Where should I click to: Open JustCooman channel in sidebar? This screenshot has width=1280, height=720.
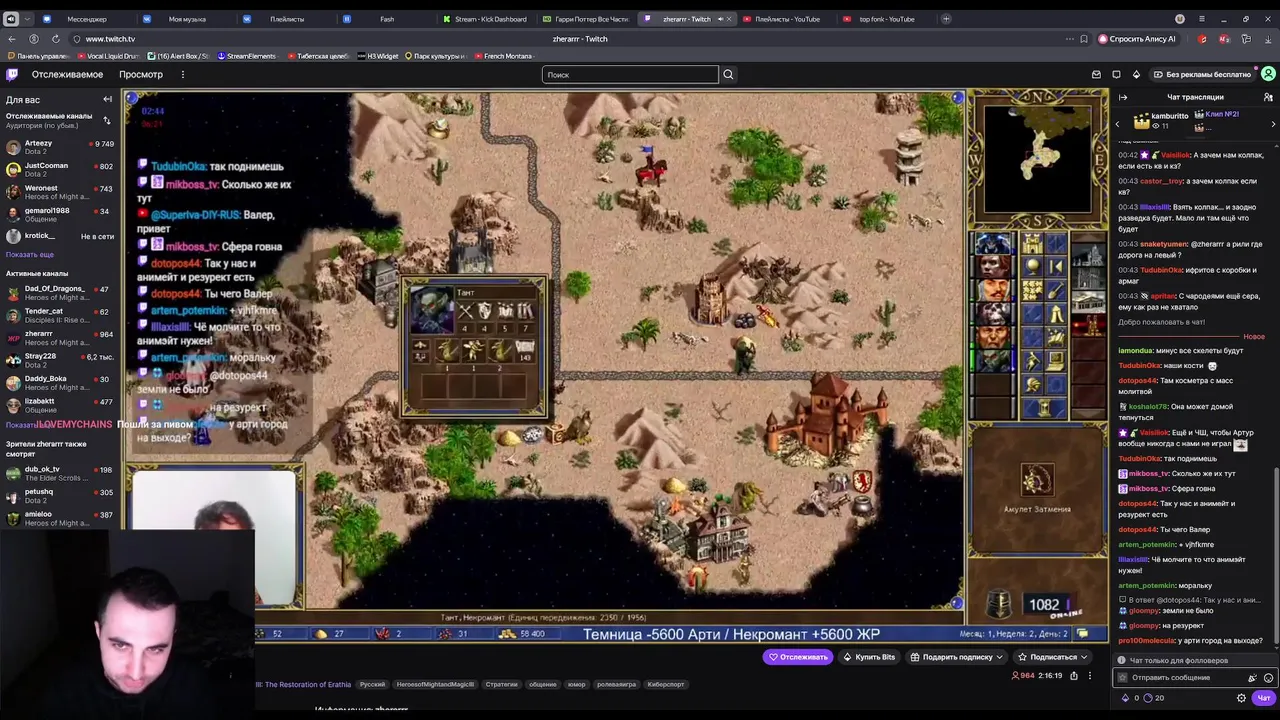58,170
